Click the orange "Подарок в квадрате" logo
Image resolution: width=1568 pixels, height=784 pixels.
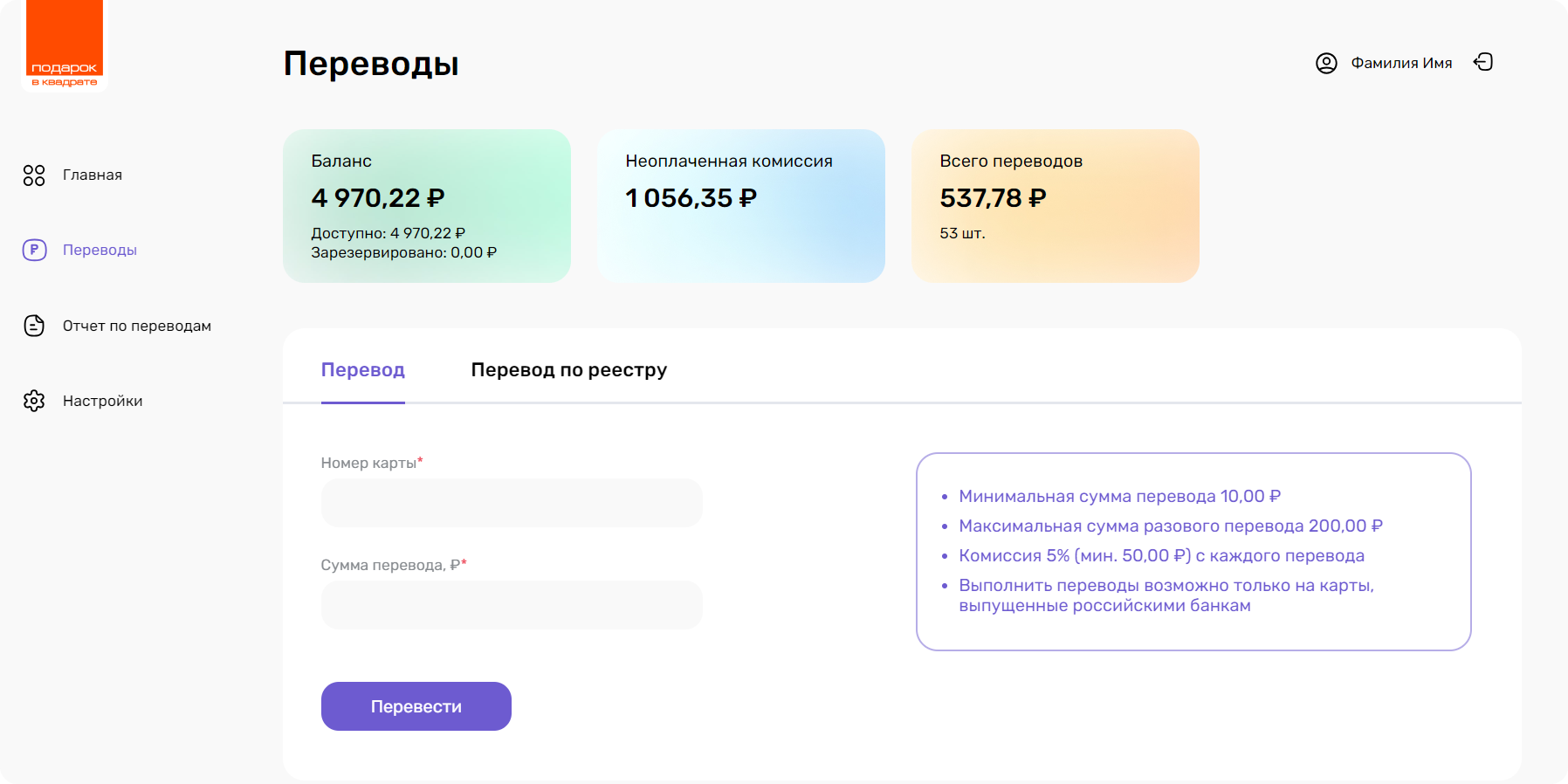coord(65,45)
